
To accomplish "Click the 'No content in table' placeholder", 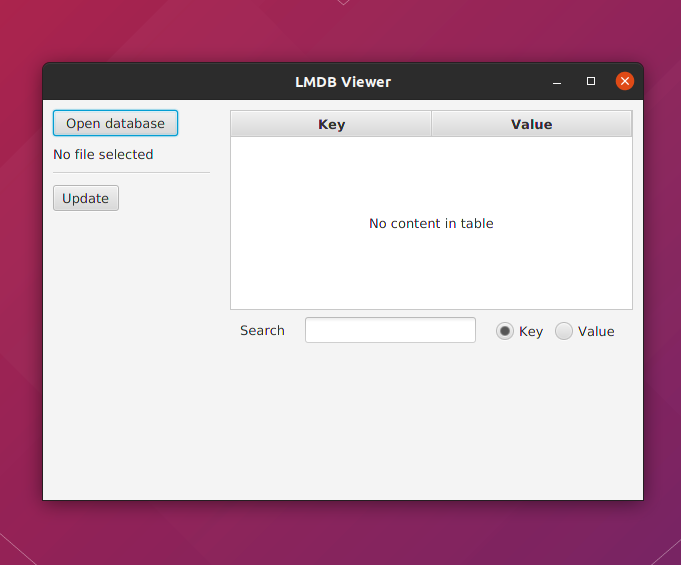I will tap(431, 223).
